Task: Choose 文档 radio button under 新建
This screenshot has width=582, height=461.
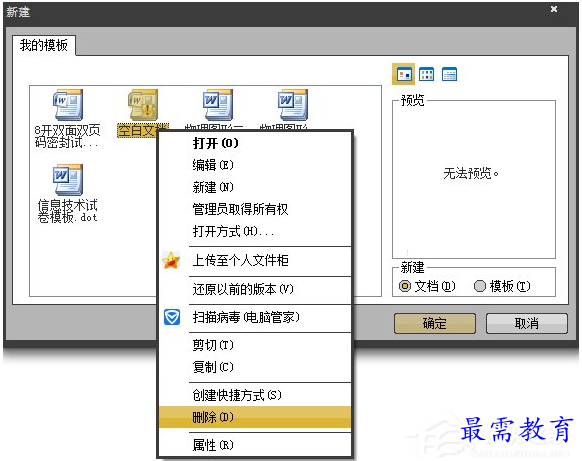Action: [x=405, y=286]
